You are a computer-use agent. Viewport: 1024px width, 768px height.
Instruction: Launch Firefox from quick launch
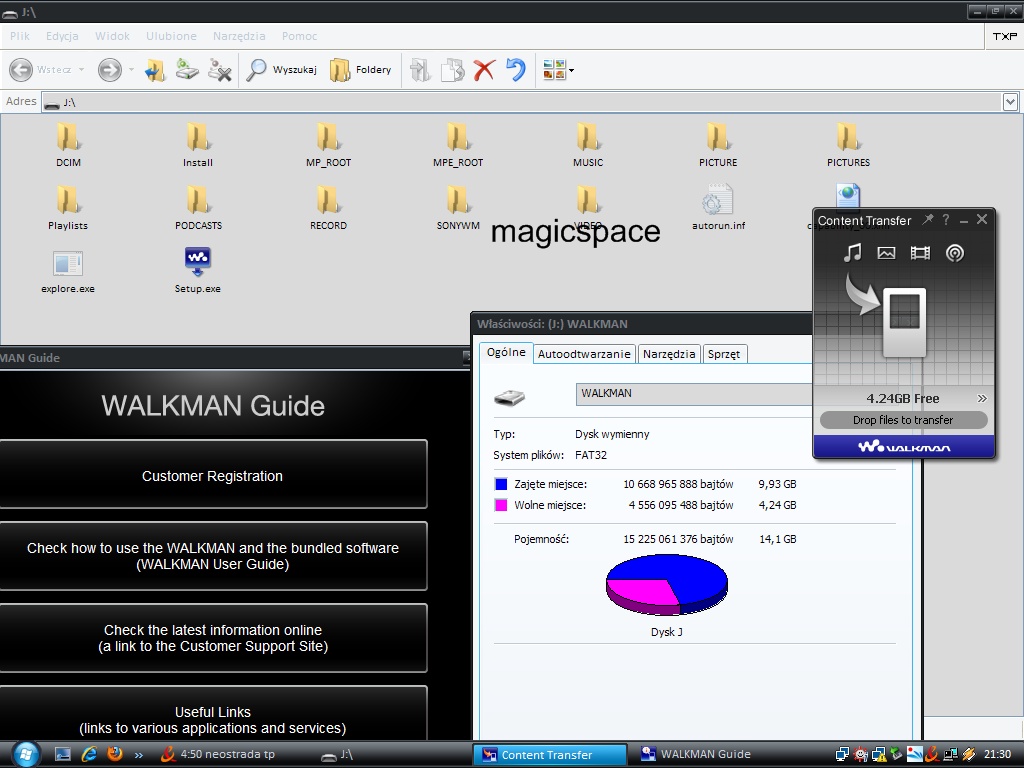(114, 754)
